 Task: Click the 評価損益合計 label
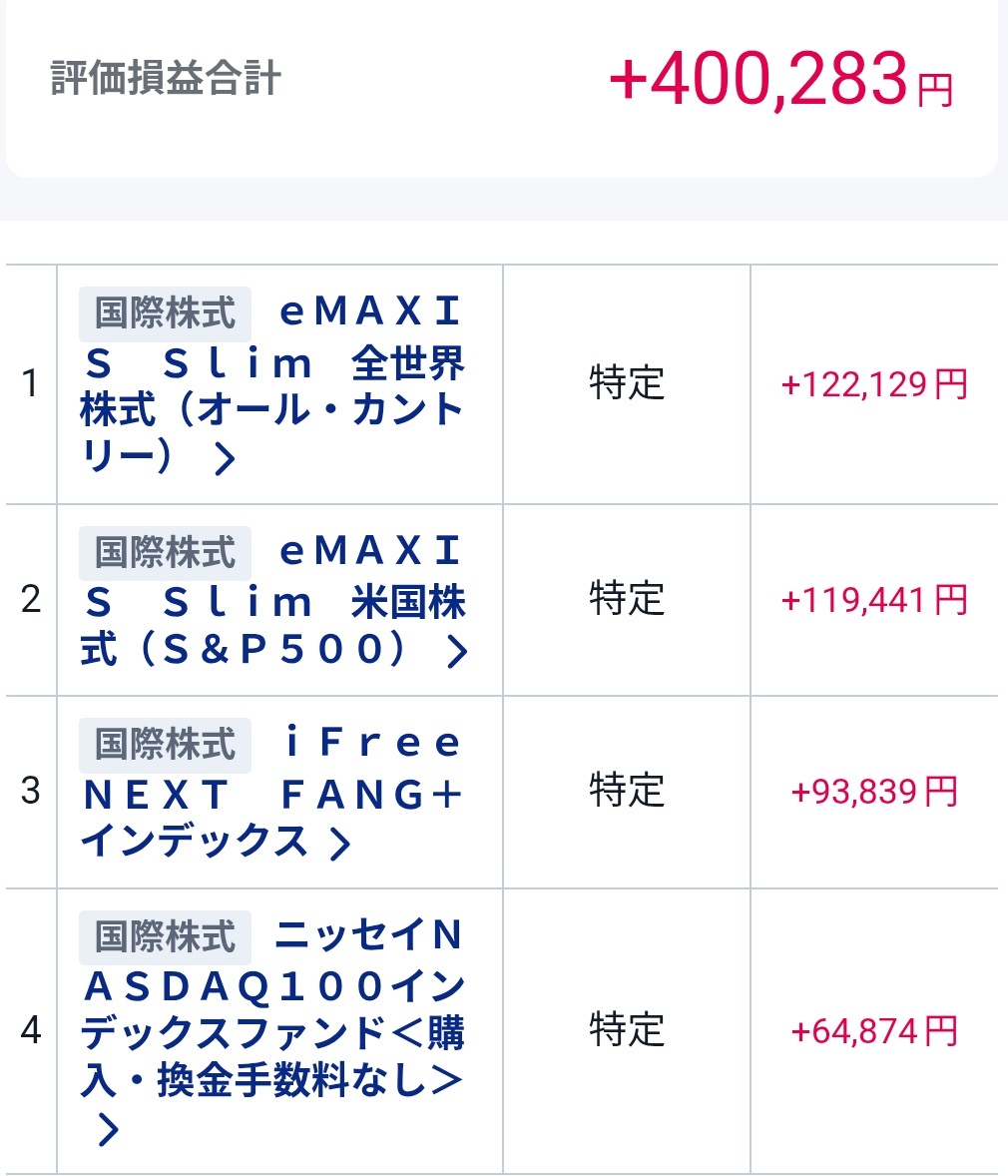pyautogui.click(x=166, y=80)
